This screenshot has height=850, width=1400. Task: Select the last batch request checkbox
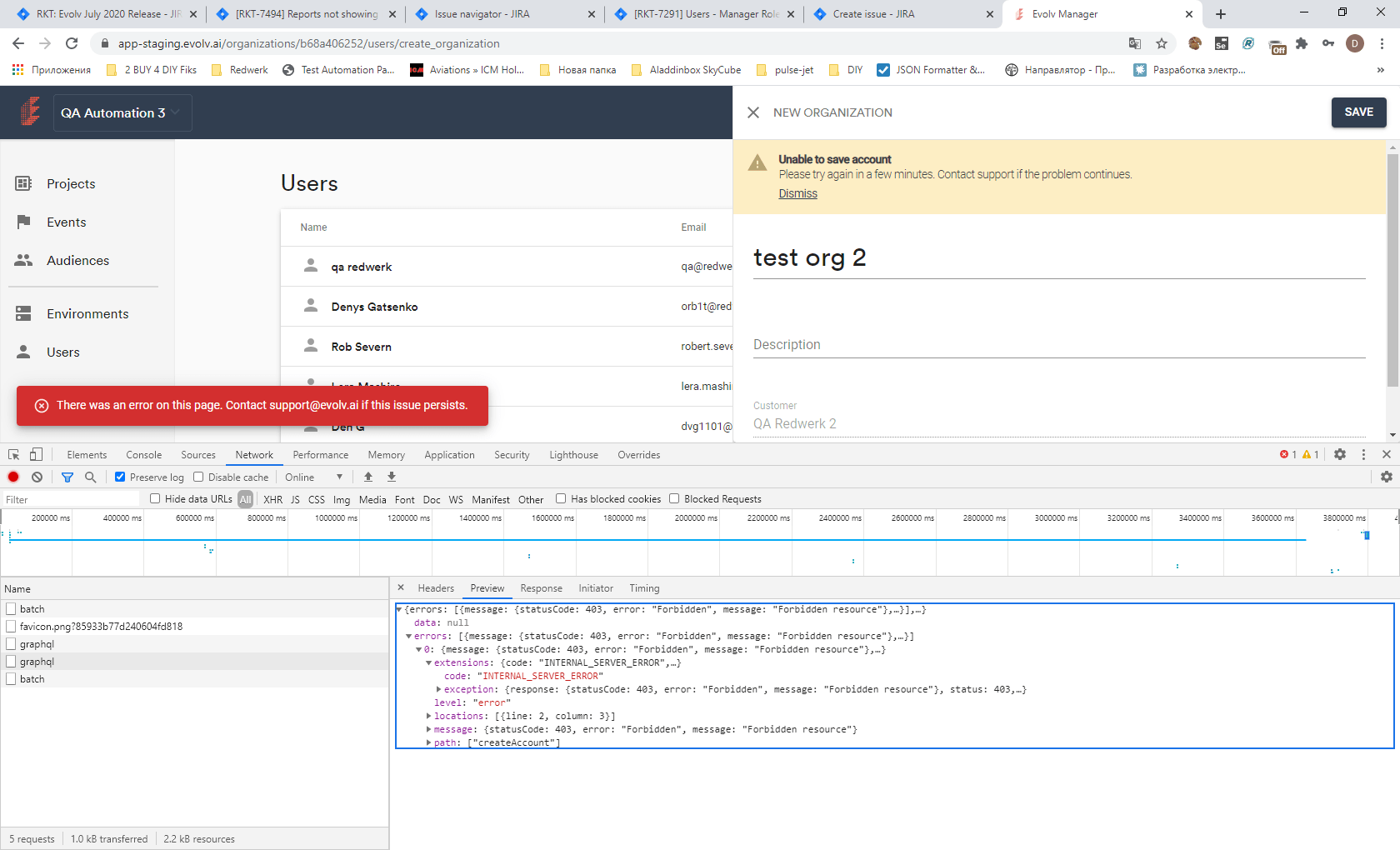[x=11, y=678]
